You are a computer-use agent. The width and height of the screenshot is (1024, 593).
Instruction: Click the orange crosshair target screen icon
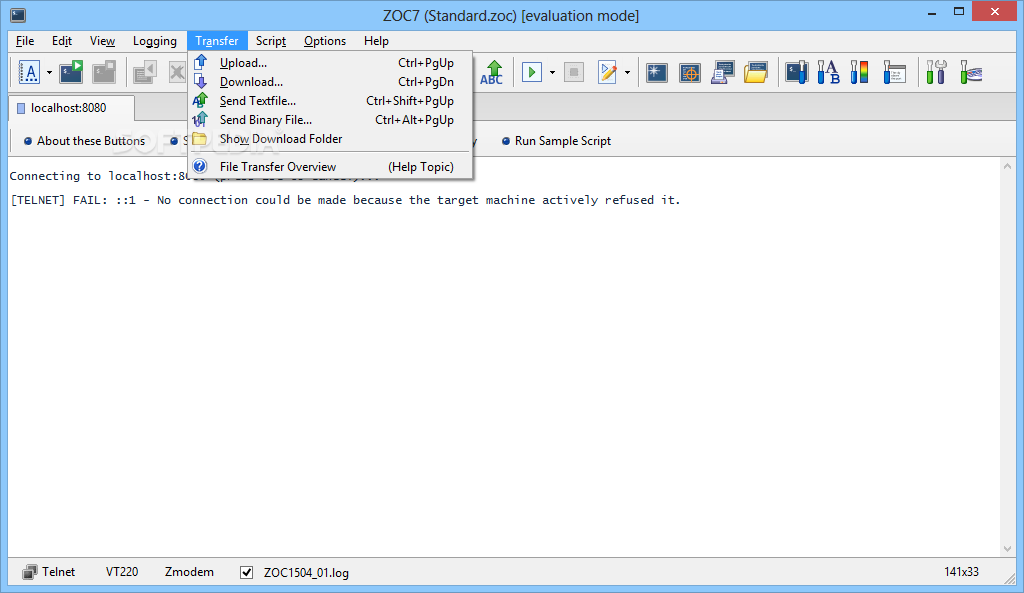(690, 72)
